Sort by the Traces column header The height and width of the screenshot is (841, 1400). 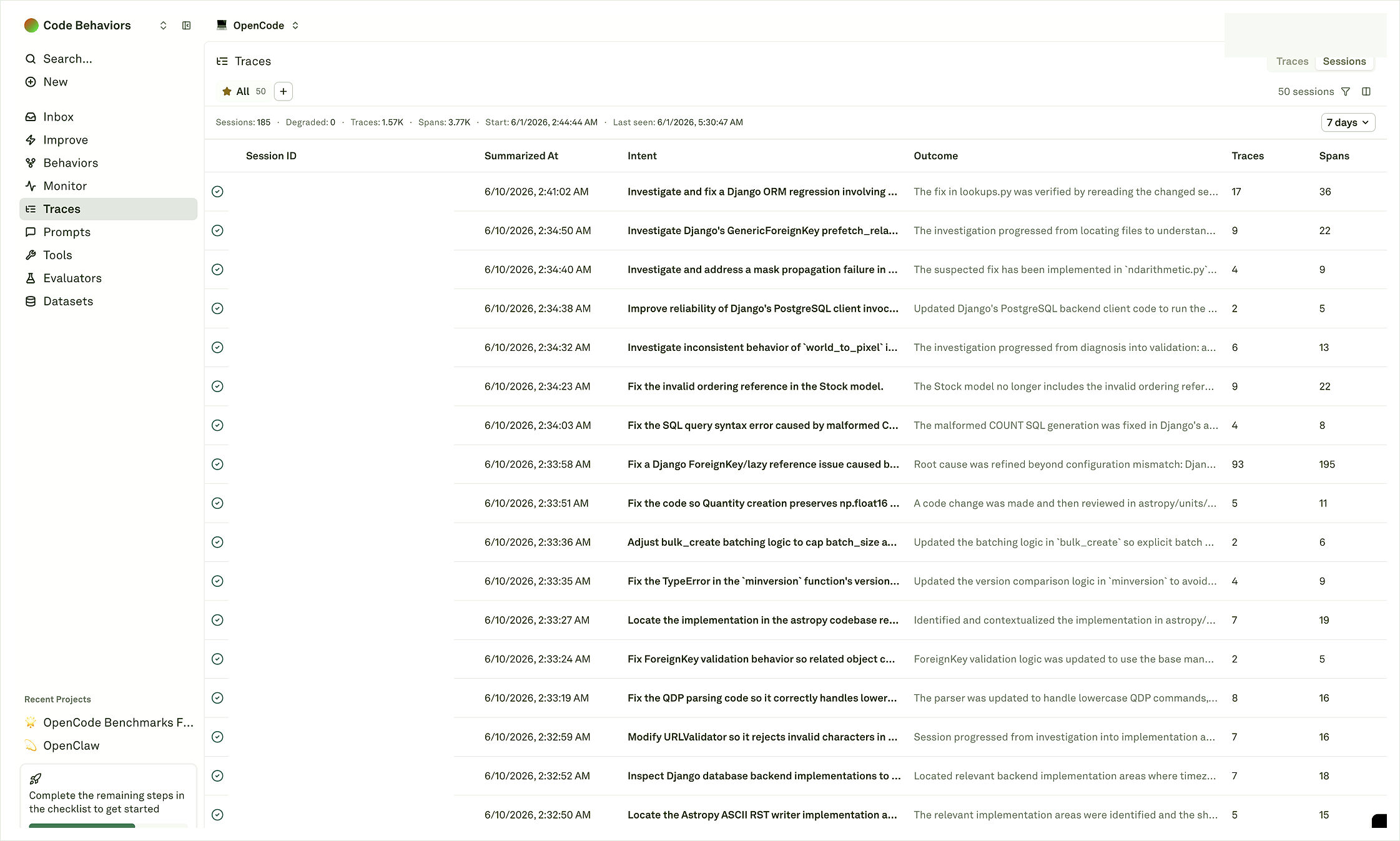point(1248,156)
